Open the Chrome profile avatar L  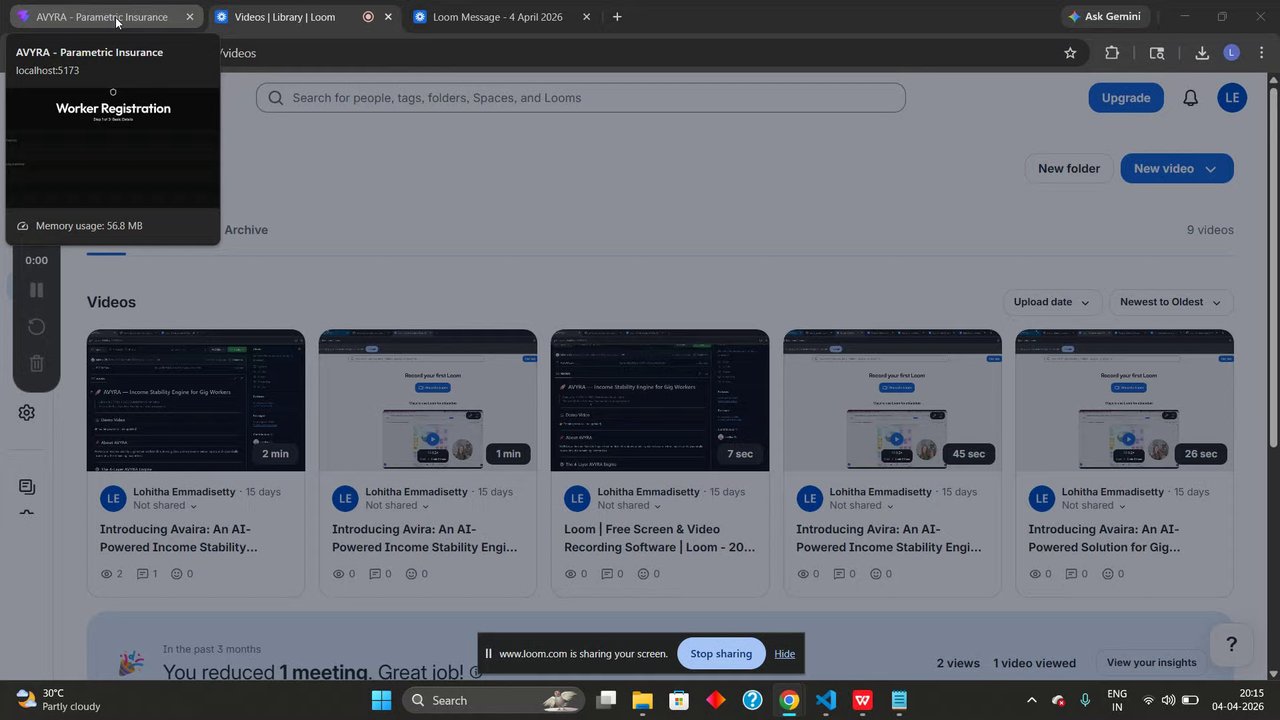pyautogui.click(x=1231, y=53)
